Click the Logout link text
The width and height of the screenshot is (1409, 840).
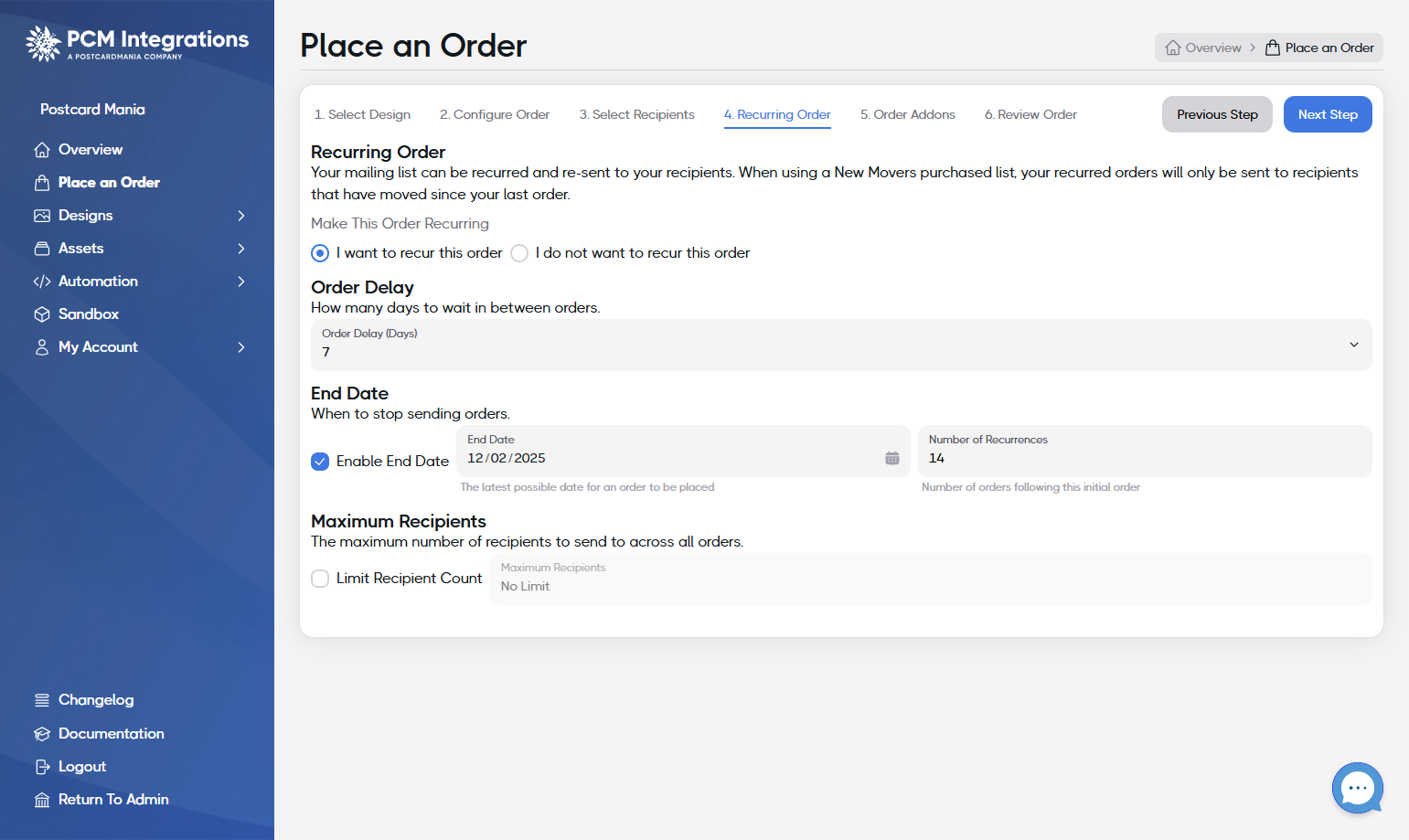pyautogui.click(x=82, y=767)
